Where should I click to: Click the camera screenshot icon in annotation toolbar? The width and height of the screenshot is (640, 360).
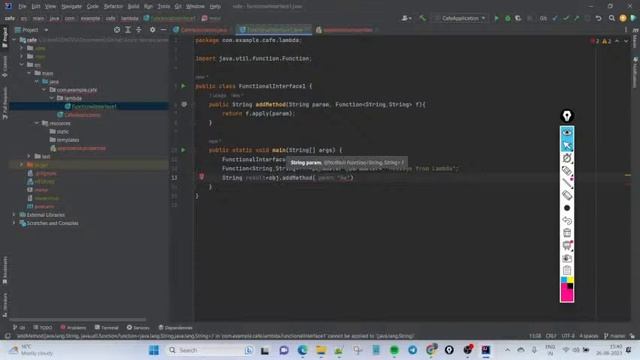click(567, 258)
